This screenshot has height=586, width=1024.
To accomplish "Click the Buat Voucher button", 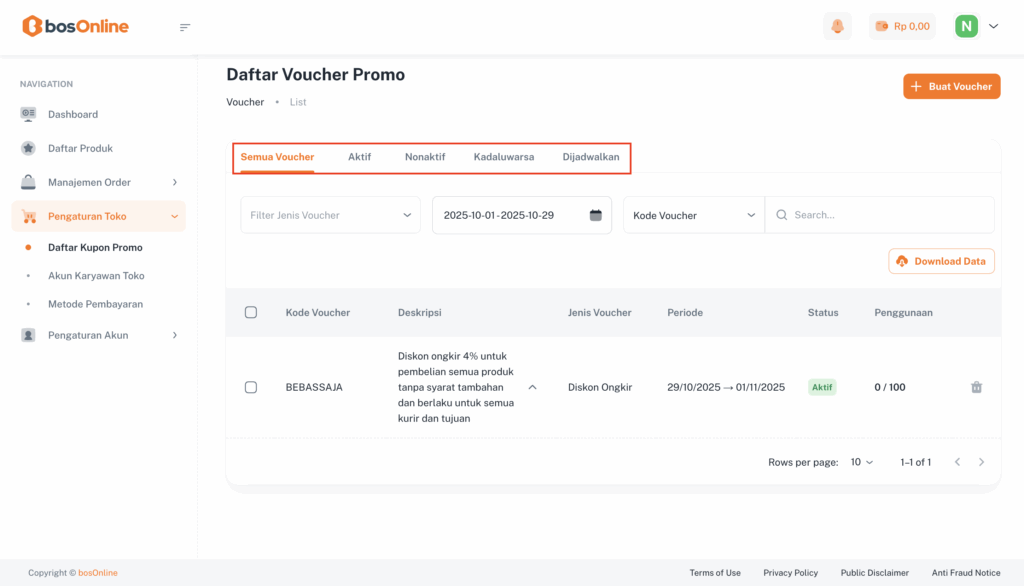I will point(951,86).
